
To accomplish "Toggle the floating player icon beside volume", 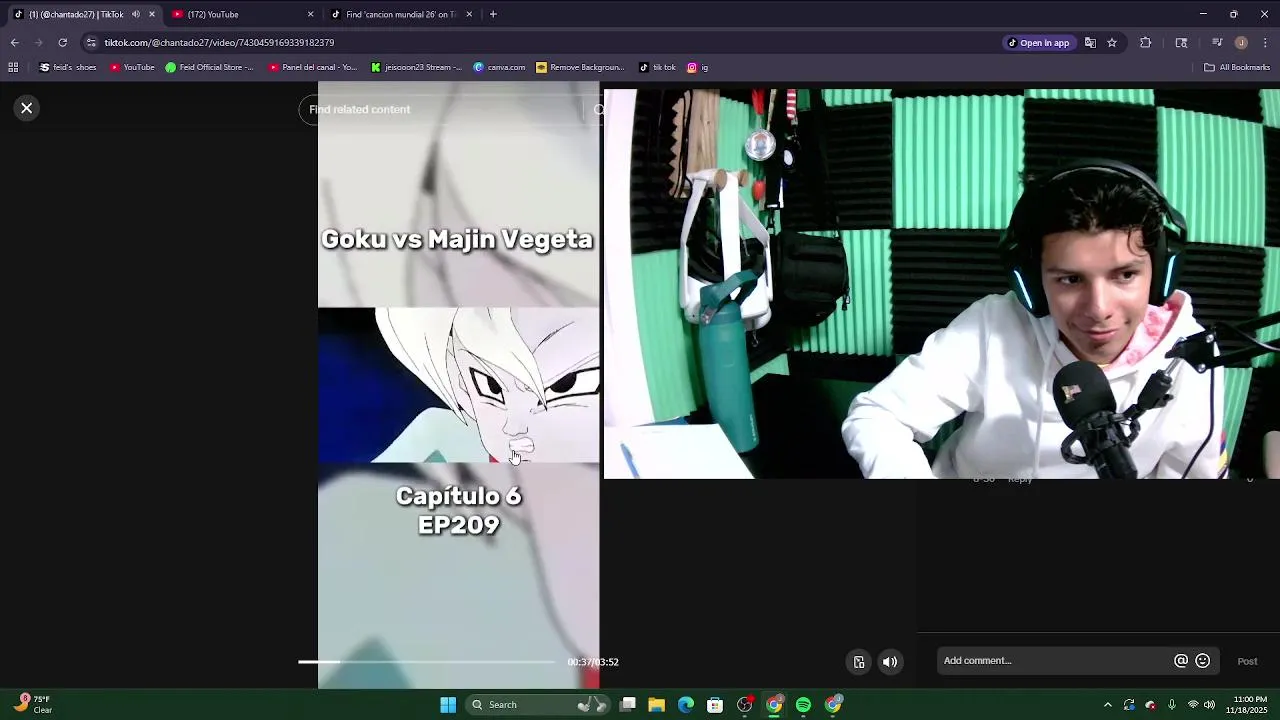I will click(x=859, y=662).
